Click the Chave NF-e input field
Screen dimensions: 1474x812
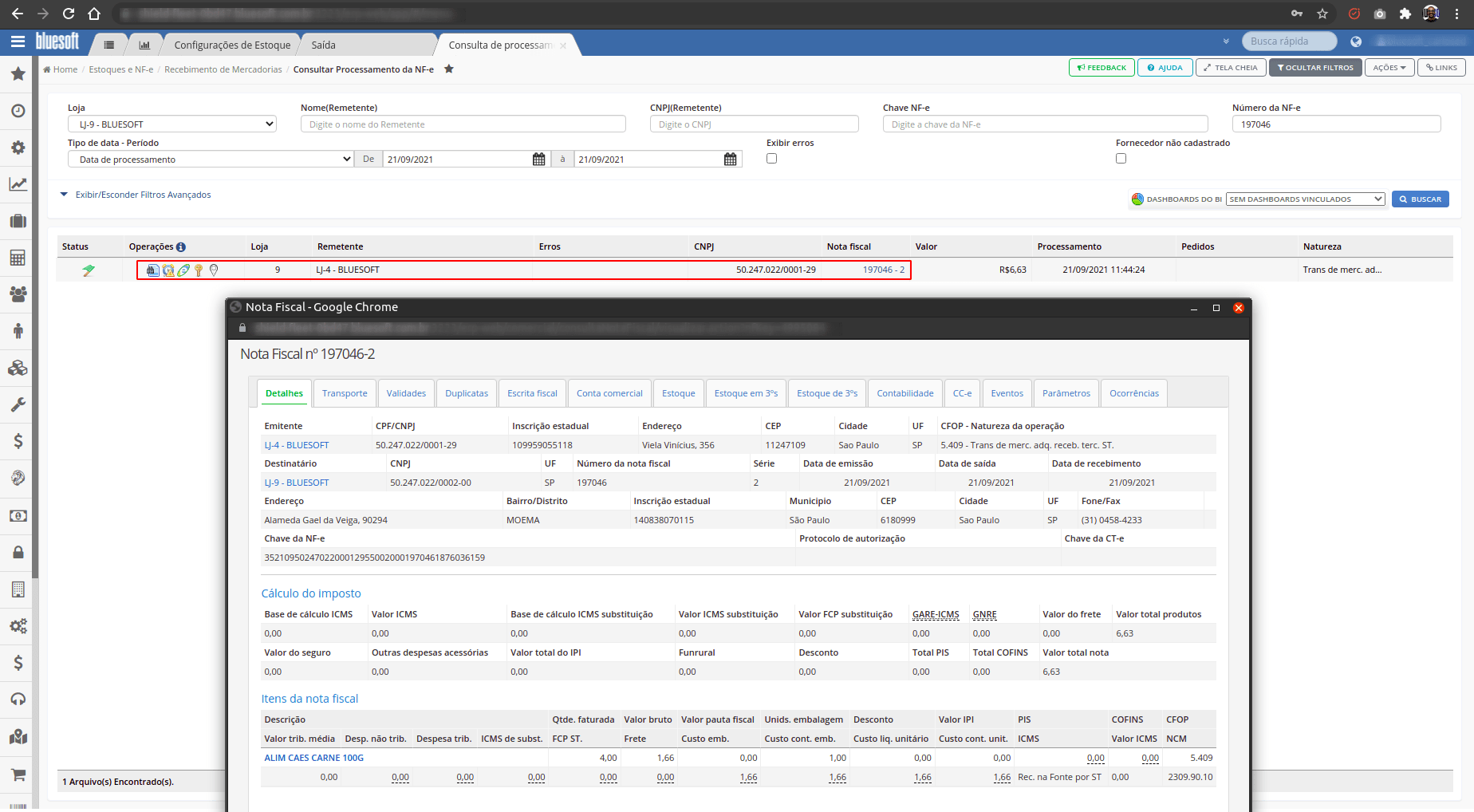click(1046, 124)
